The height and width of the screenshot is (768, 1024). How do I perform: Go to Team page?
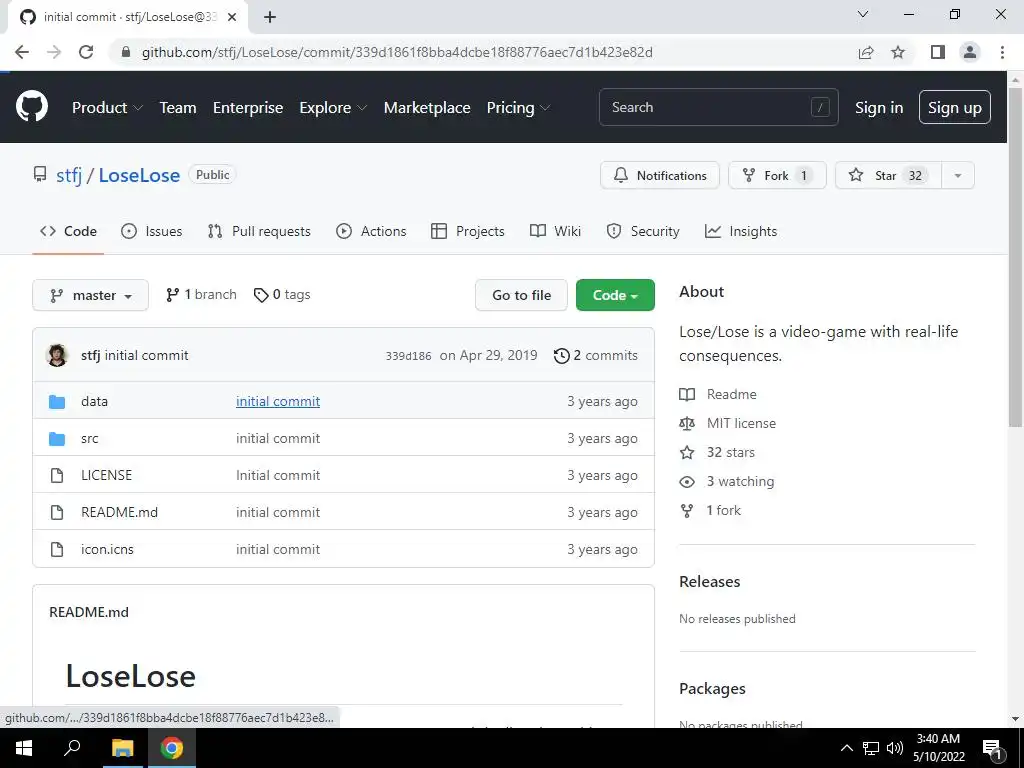(x=178, y=107)
